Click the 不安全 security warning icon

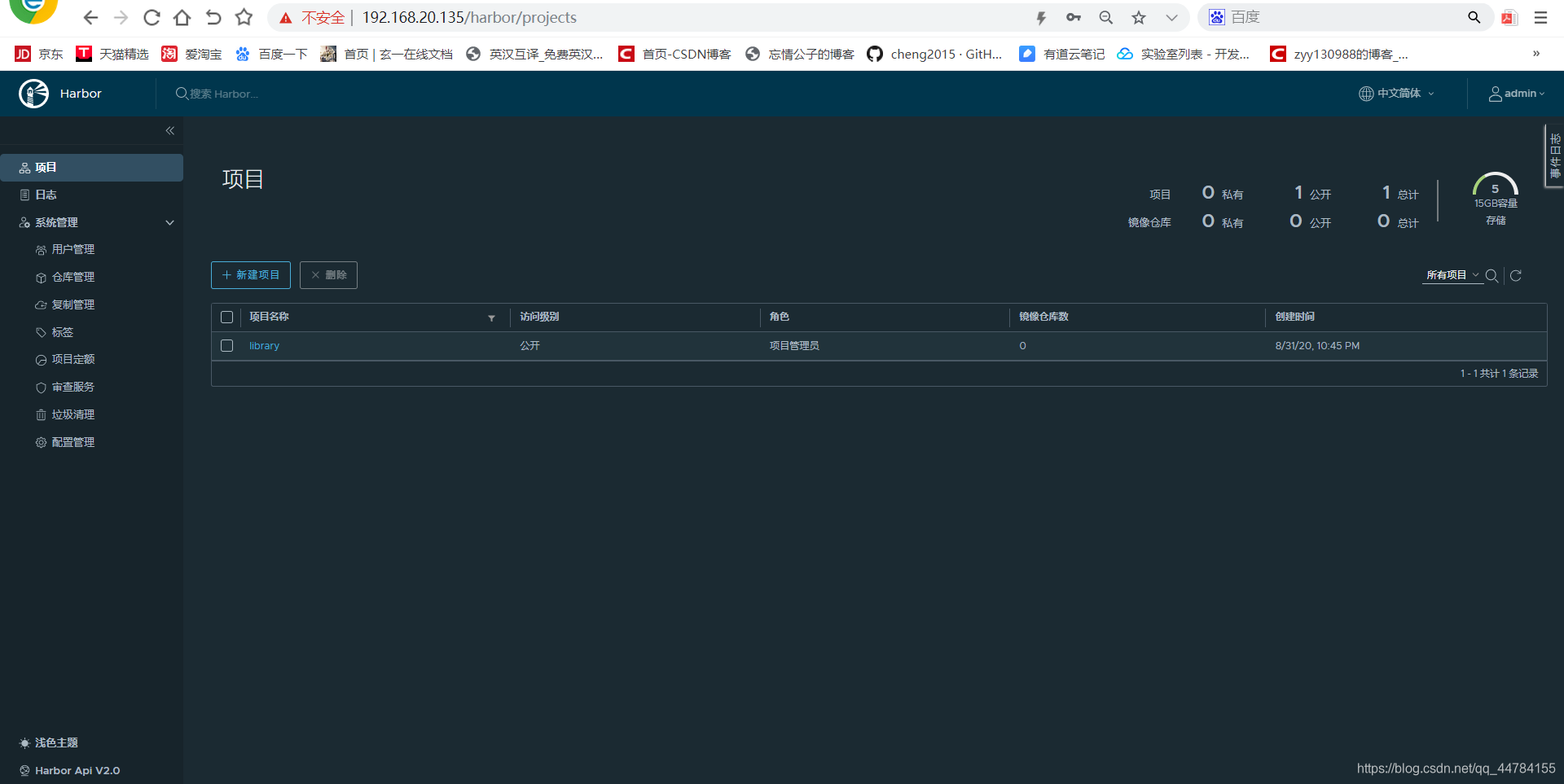(286, 18)
